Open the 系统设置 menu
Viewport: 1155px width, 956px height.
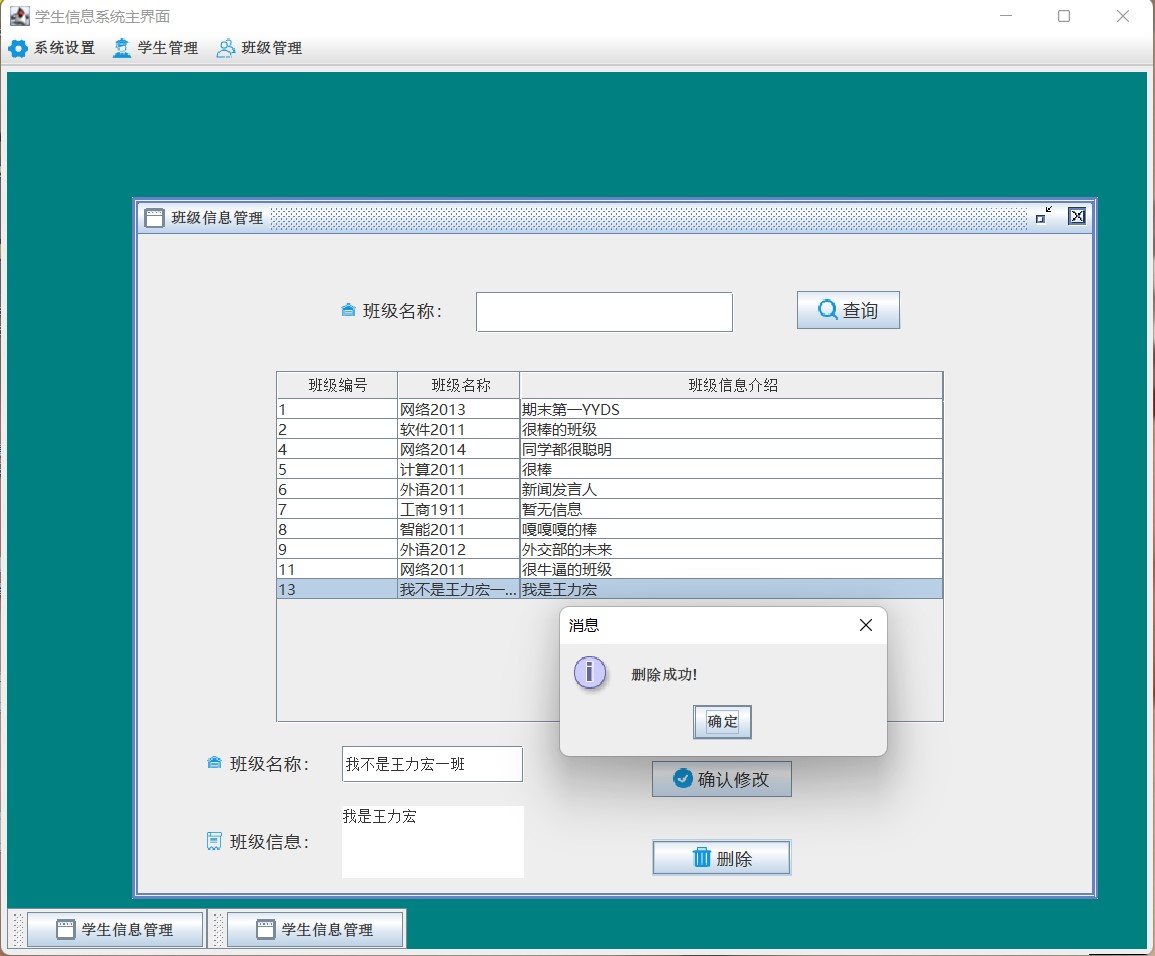(52, 48)
